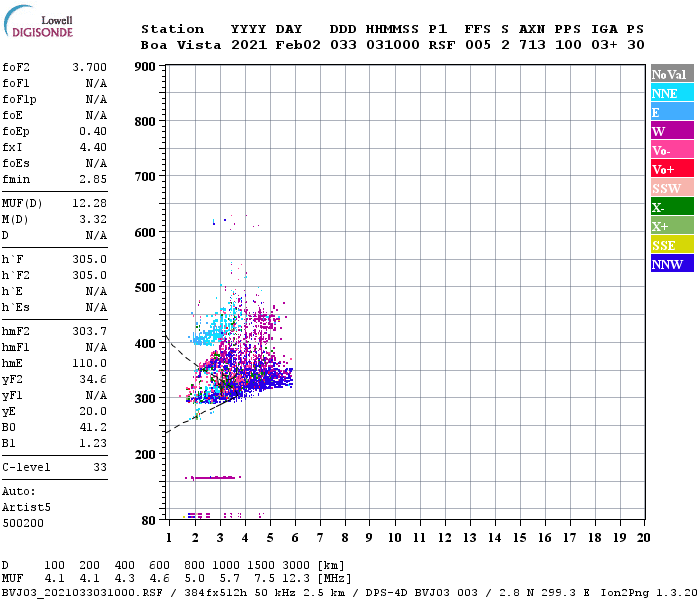Click the foEp value 0.40
Viewport: 700px width, 600px height.
point(93,131)
